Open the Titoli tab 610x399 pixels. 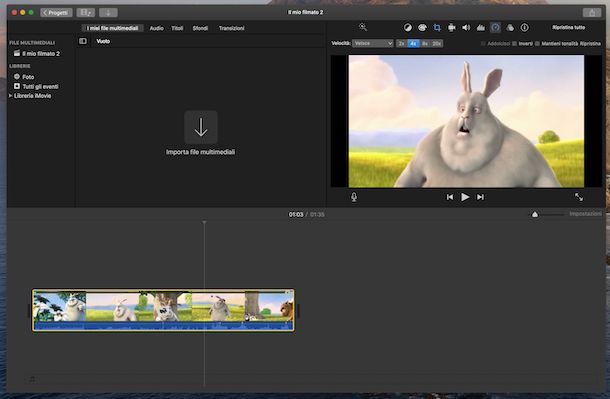point(177,28)
